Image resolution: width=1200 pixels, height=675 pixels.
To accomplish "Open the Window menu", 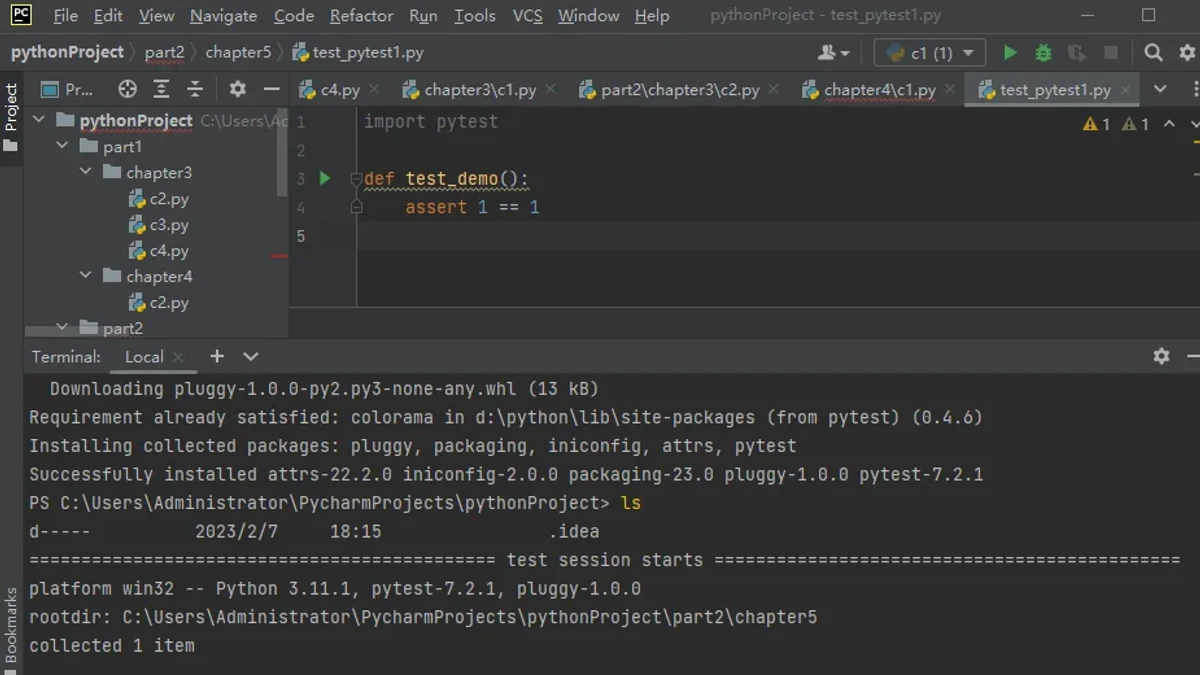I will tap(588, 16).
